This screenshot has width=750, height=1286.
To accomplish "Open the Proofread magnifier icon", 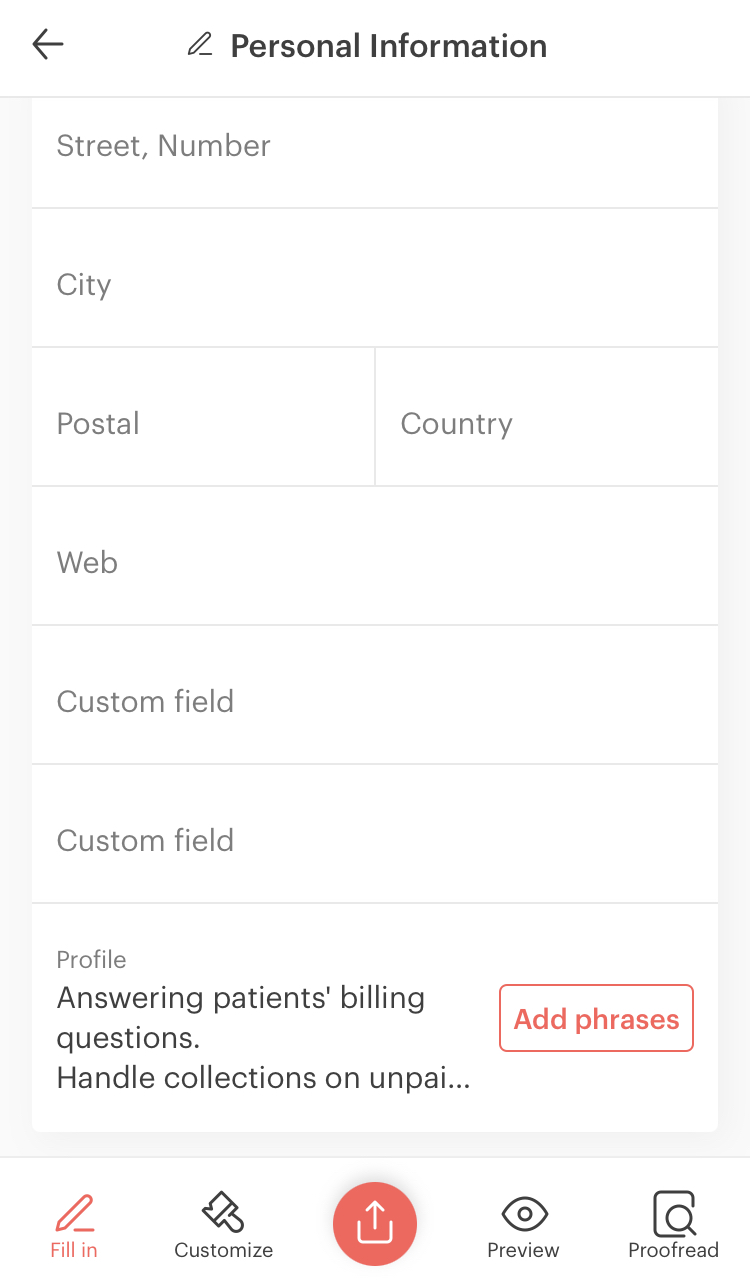I will tap(673, 1213).
